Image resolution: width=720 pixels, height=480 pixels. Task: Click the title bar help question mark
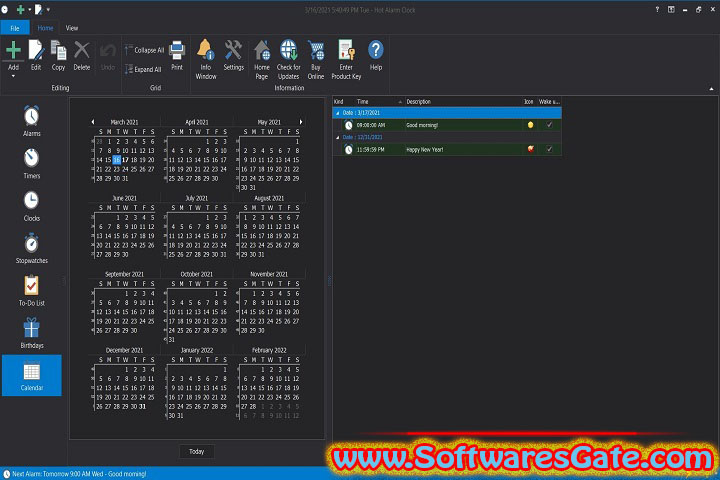tap(657, 9)
